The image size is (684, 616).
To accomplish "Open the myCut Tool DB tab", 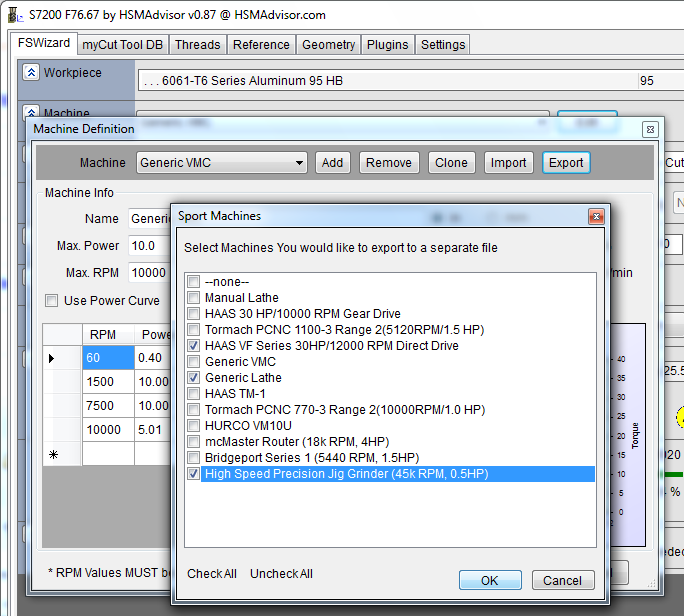I will tap(123, 45).
